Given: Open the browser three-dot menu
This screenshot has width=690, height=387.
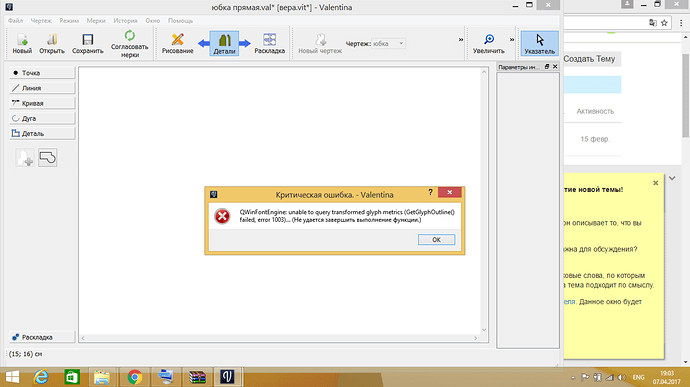Looking at the screenshot, I should 681,23.
